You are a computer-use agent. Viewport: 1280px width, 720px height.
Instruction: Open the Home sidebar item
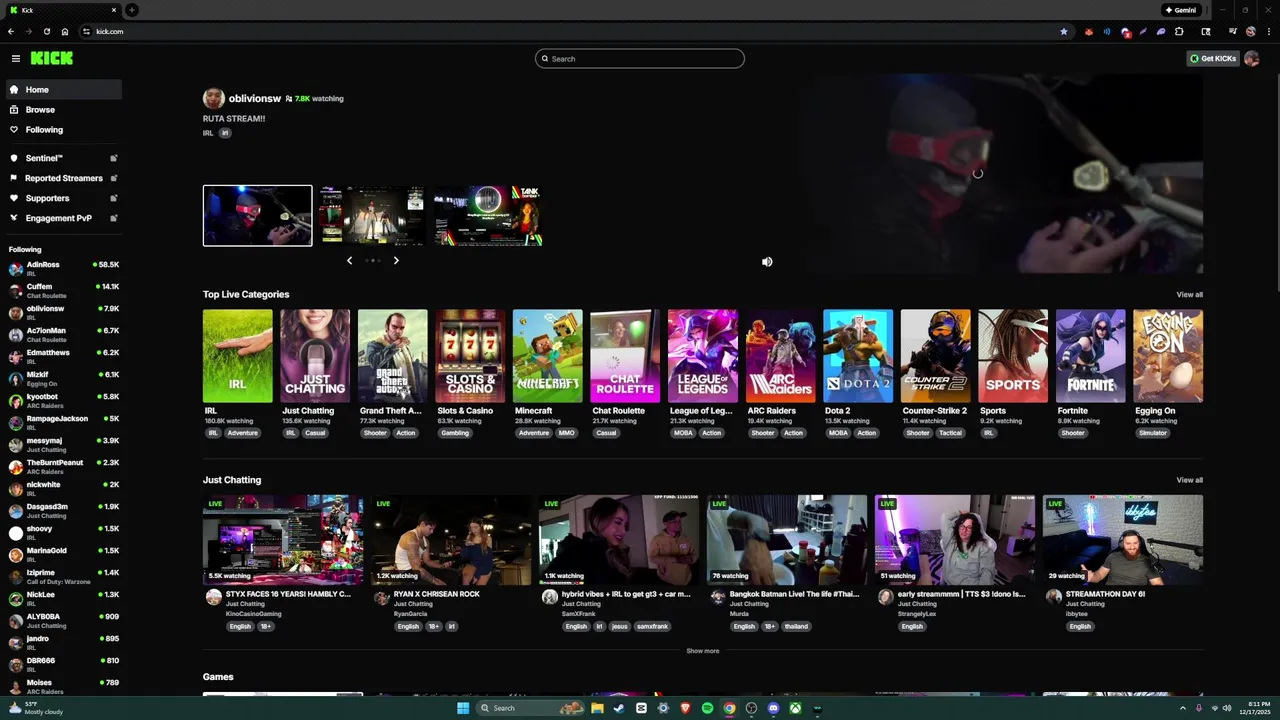tap(62, 90)
